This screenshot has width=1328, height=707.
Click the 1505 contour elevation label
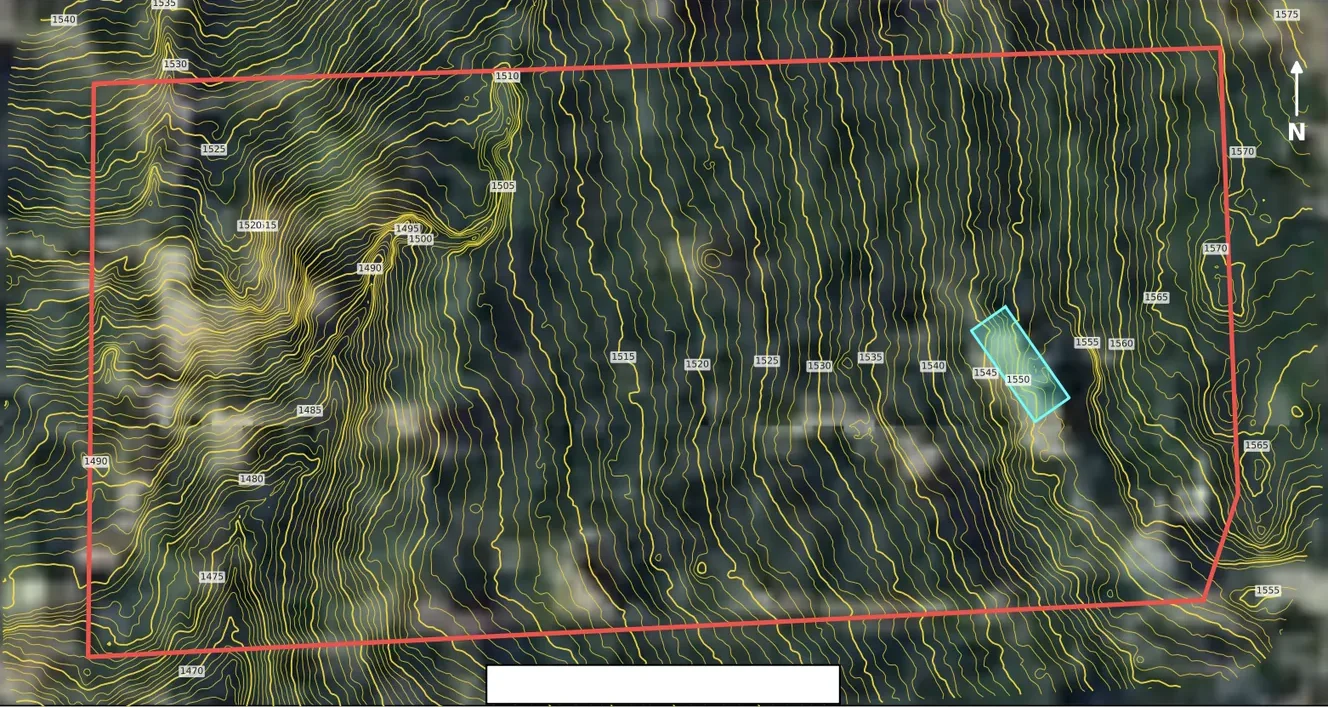pyautogui.click(x=503, y=186)
